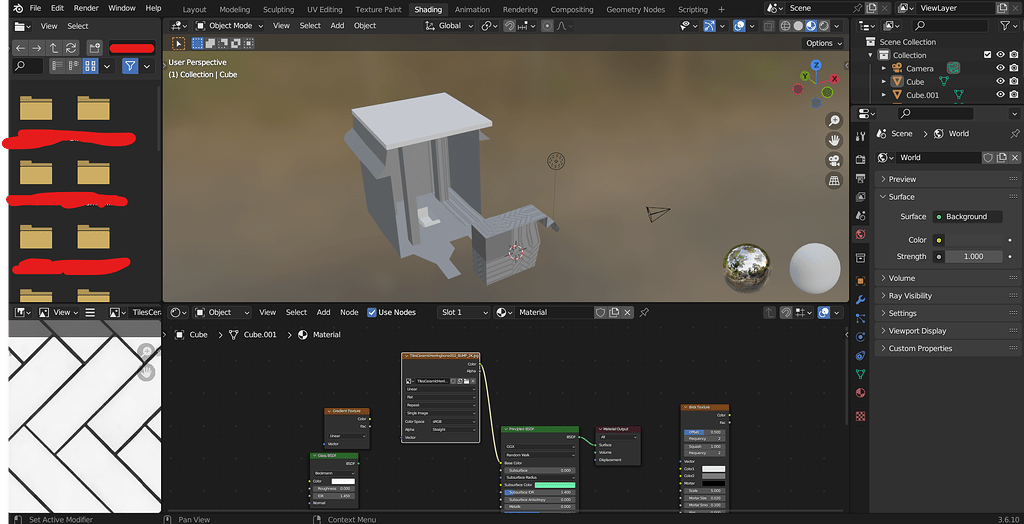Image resolution: width=1024 pixels, height=524 pixels.
Task: Disable Camera in renders camera icon
Action: 1014,68
